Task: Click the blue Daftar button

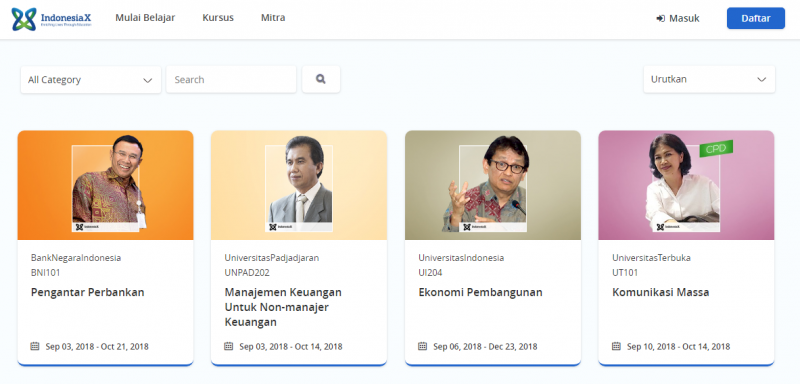Action: [x=756, y=18]
